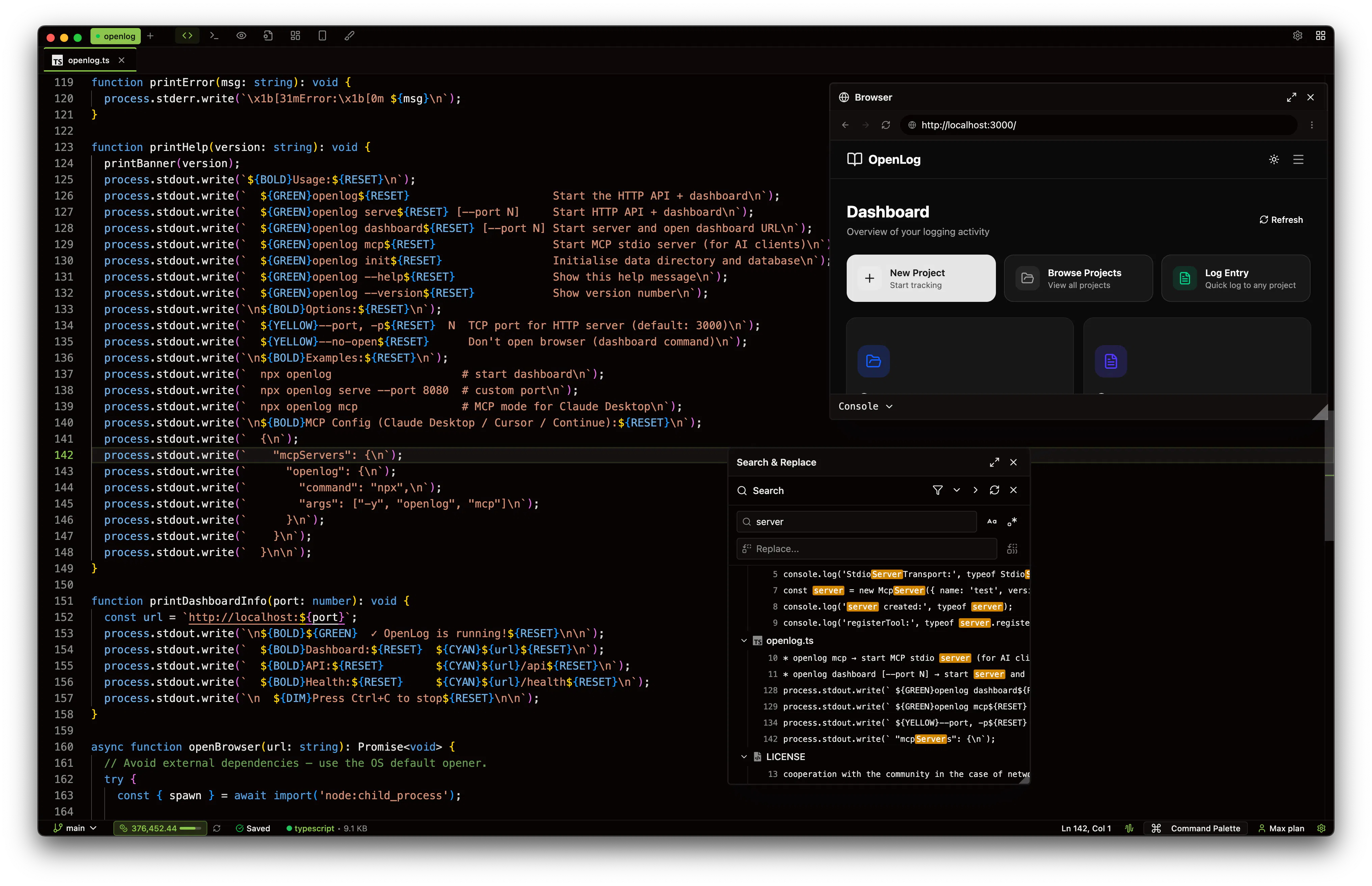Click the filter funnel icon in Search
Screen dimensions: 1372x886
[x=937, y=490]
